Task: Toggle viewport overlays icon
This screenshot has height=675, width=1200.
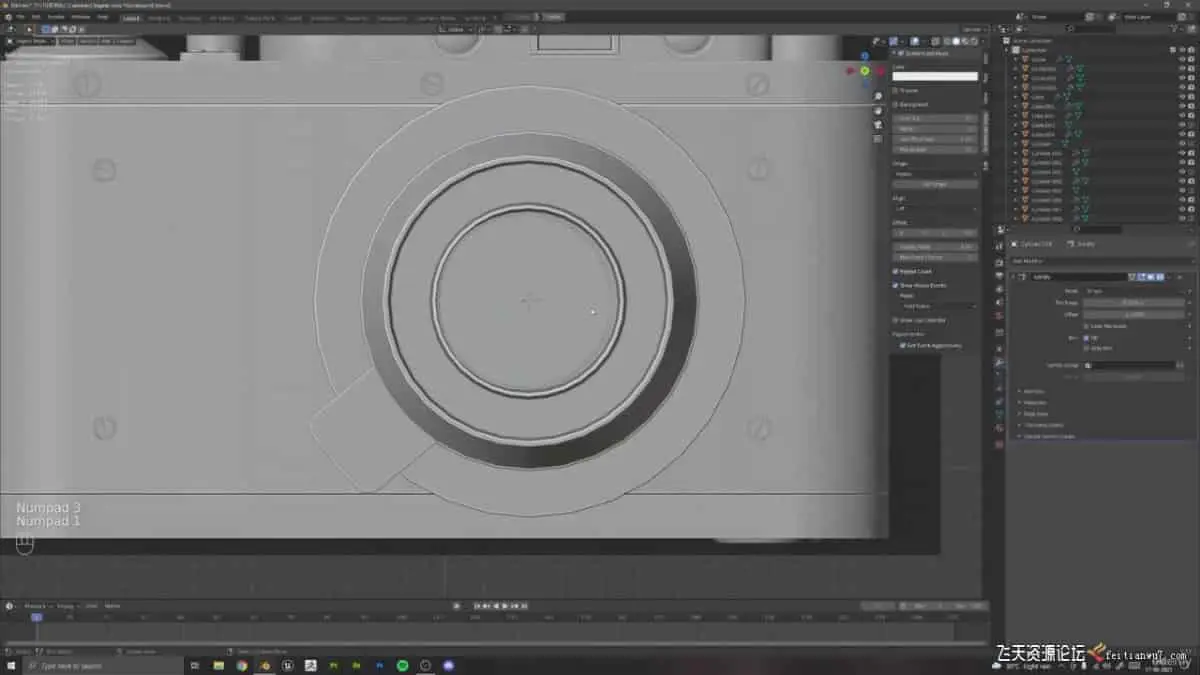Action: click(915, 41)
